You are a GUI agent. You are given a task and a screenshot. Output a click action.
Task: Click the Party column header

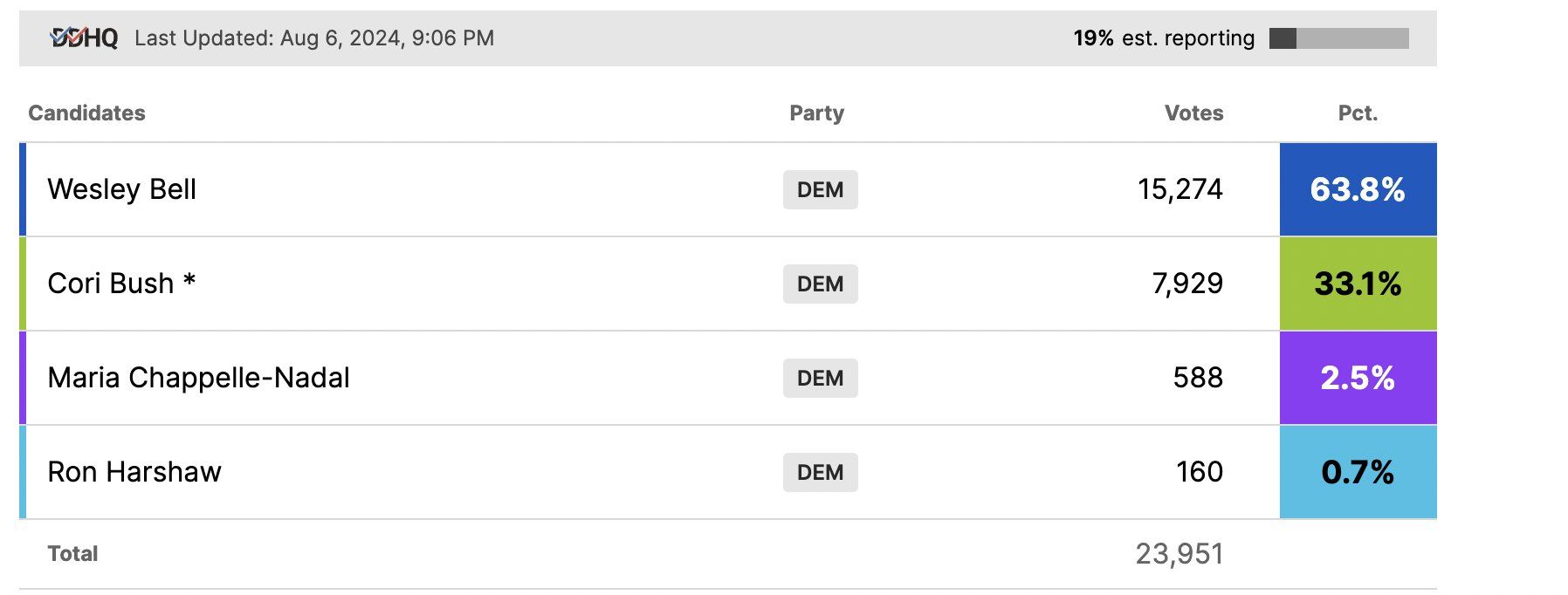(x=816, y=113)
